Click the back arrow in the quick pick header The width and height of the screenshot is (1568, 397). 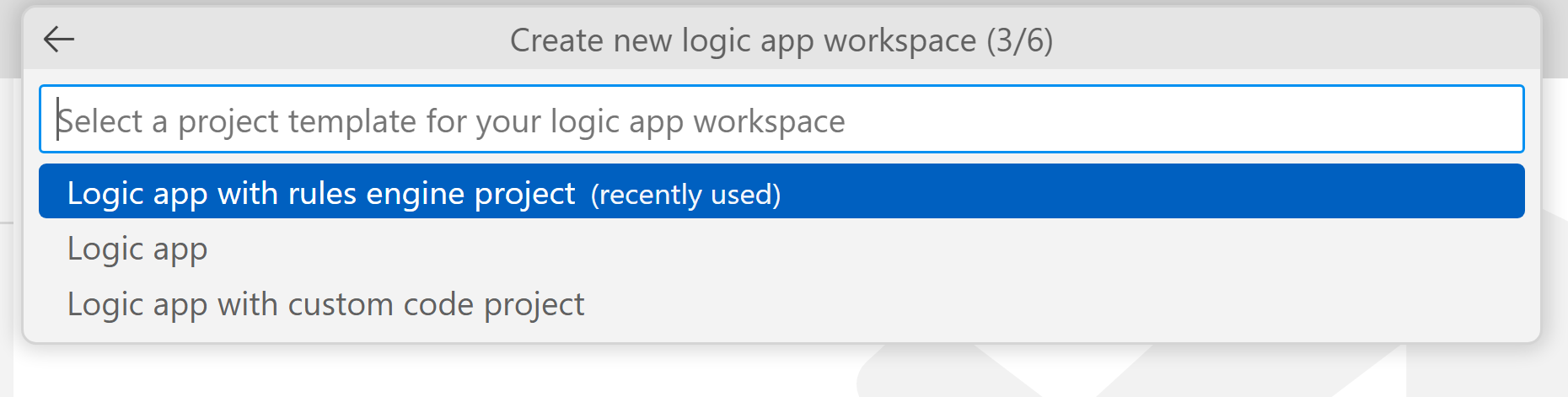pos(59,39)
